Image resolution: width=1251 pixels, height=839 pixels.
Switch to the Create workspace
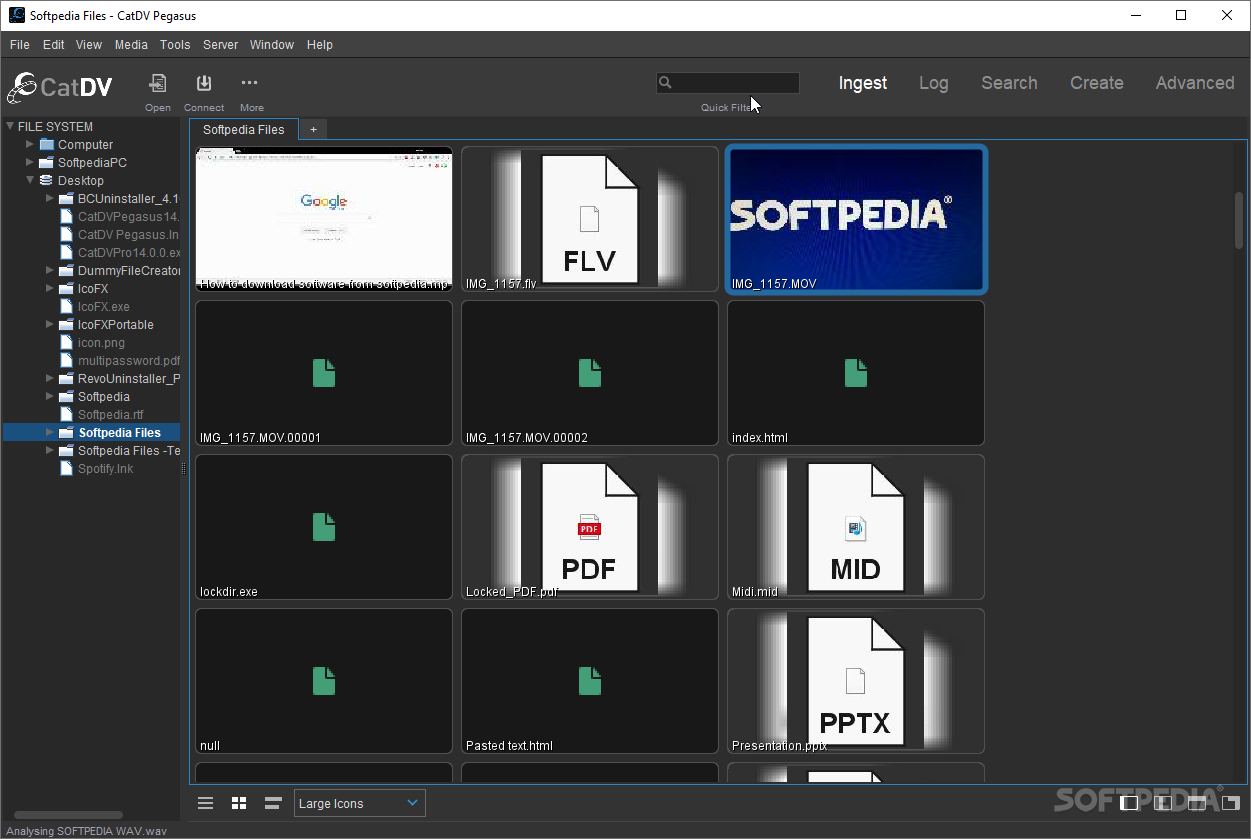click(1096, 83)
